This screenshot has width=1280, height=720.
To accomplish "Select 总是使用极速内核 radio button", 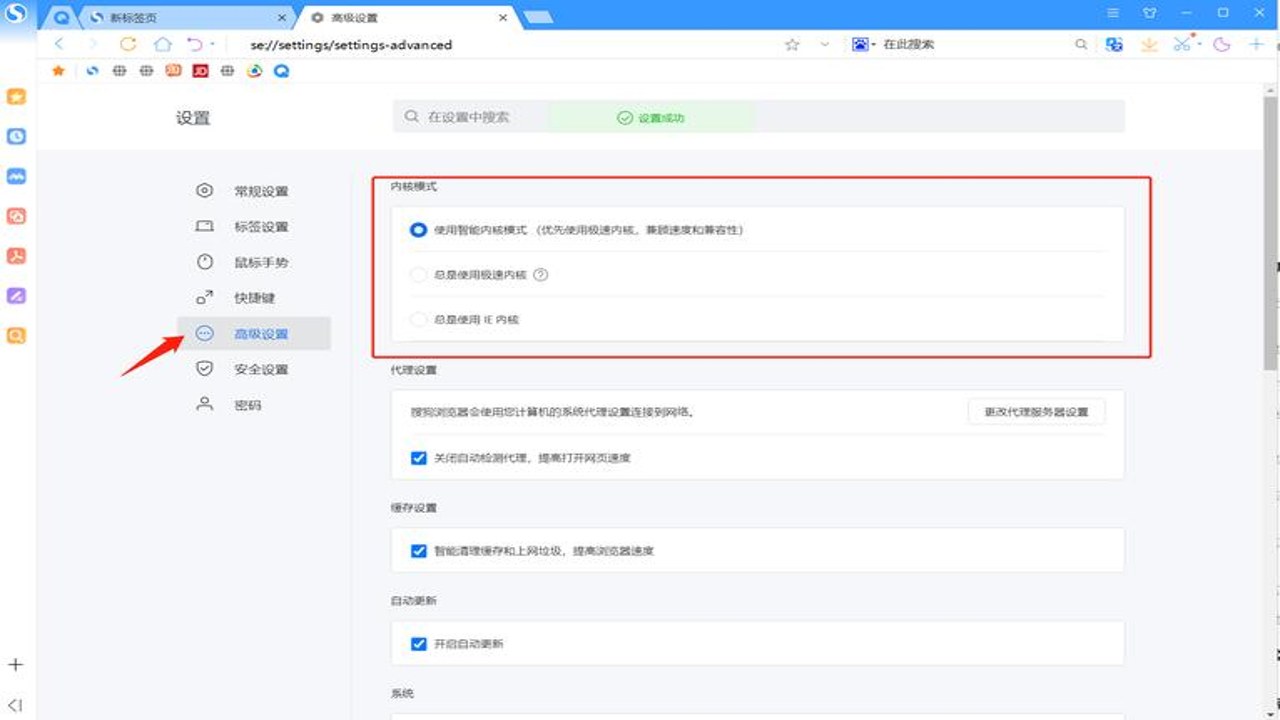I will 418,274.
